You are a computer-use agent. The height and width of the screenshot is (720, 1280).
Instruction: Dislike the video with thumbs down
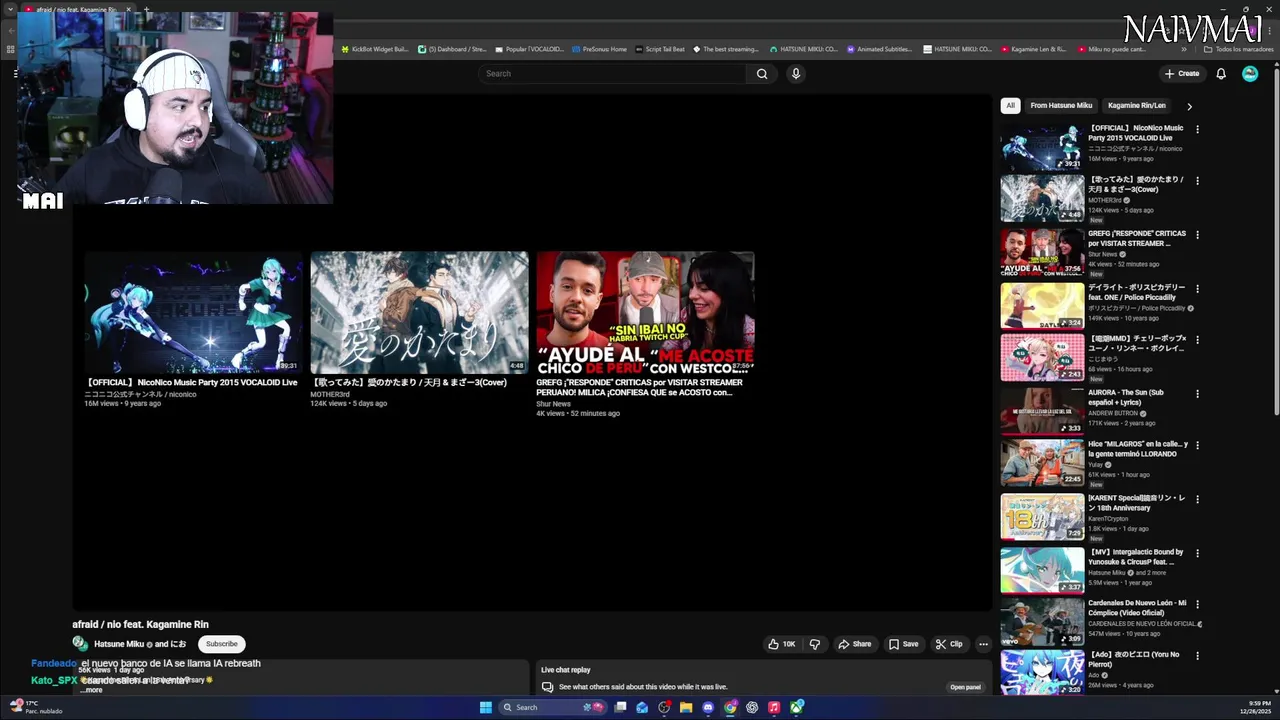814,644
